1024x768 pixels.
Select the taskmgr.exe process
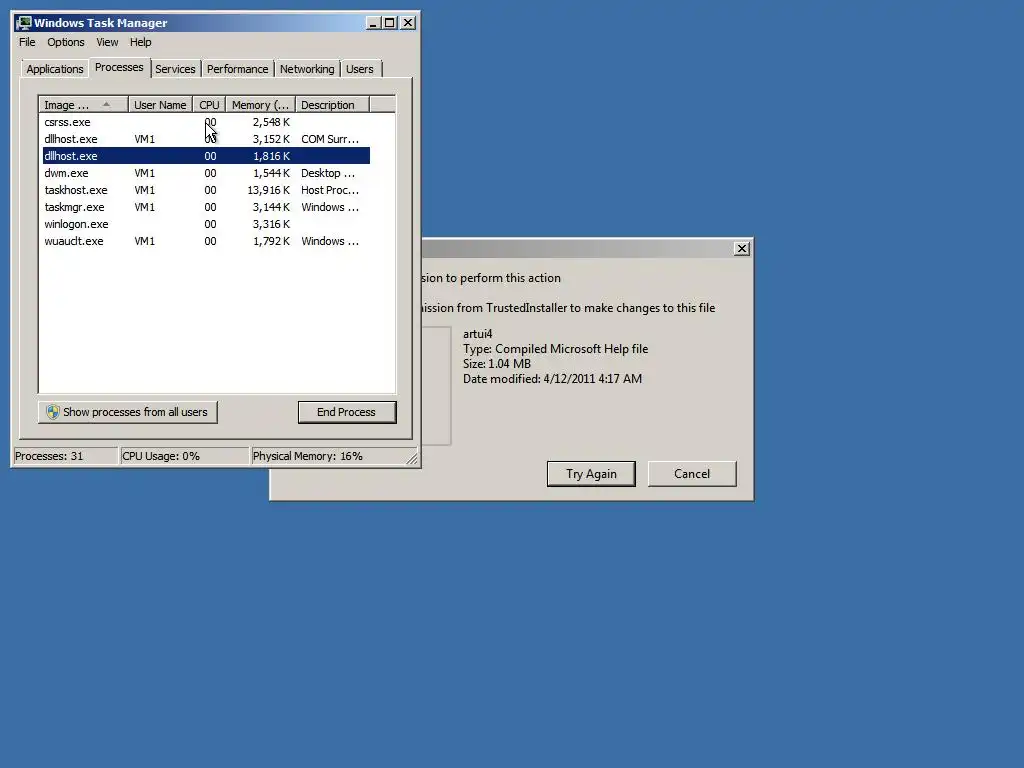[206, 207]
